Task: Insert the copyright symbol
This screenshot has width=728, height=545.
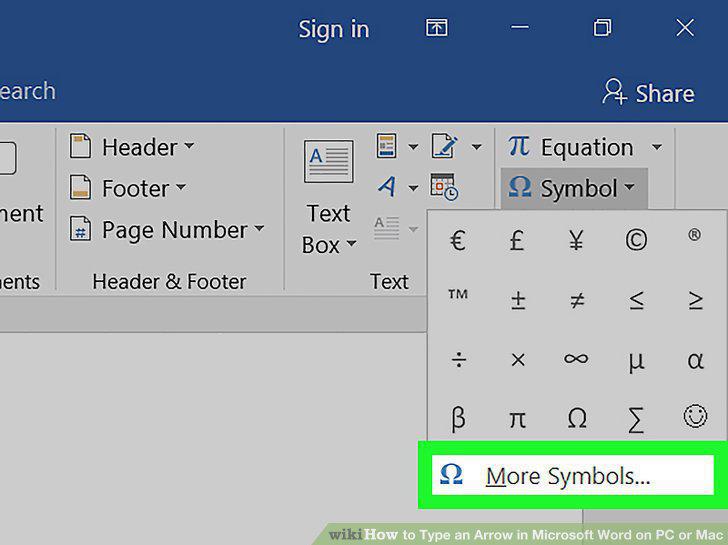Action: pyautogui.click(x=636, y=240)
